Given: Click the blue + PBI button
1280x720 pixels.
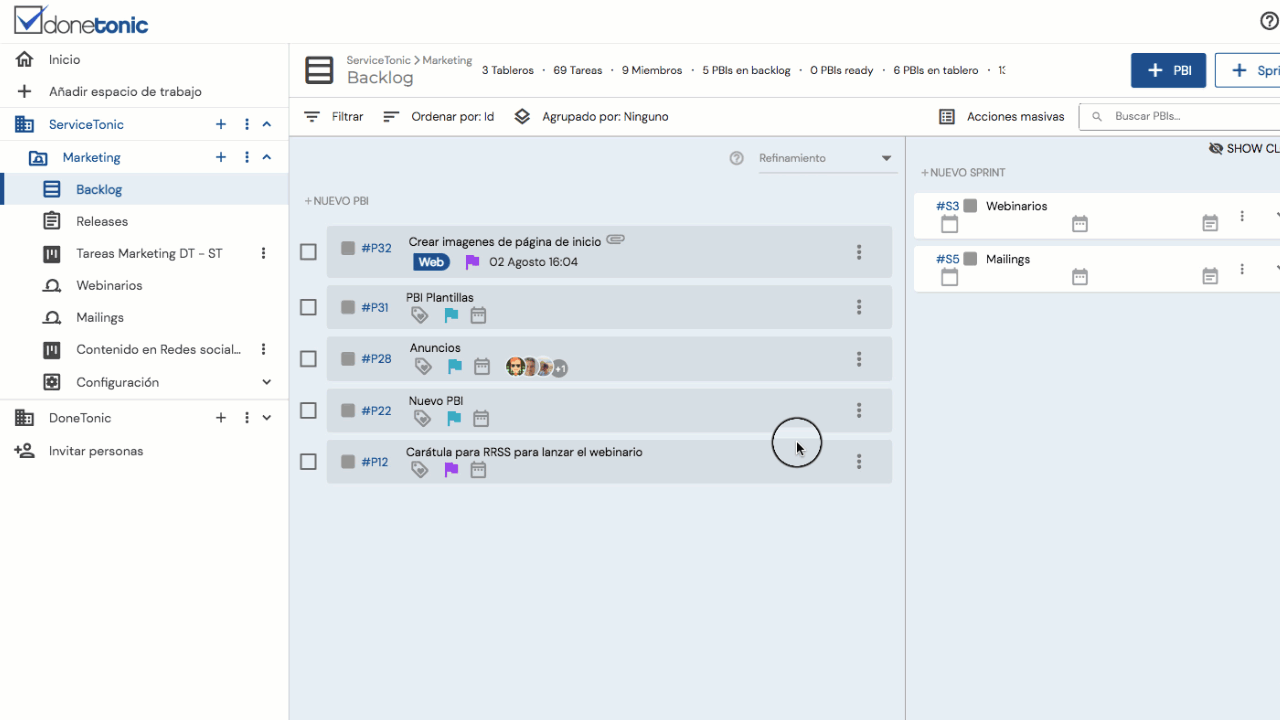Looking at the screenshot, I should [x=1168, y=70].
